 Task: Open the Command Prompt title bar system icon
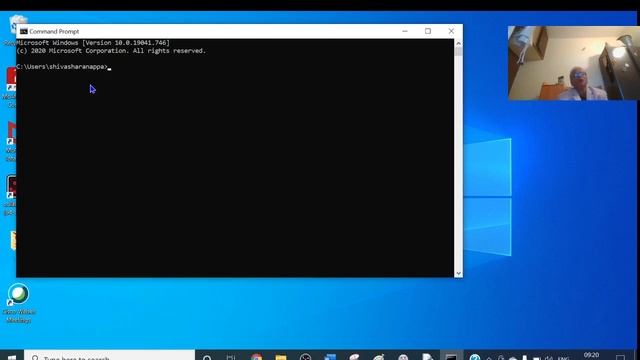(x=24, y=31)
